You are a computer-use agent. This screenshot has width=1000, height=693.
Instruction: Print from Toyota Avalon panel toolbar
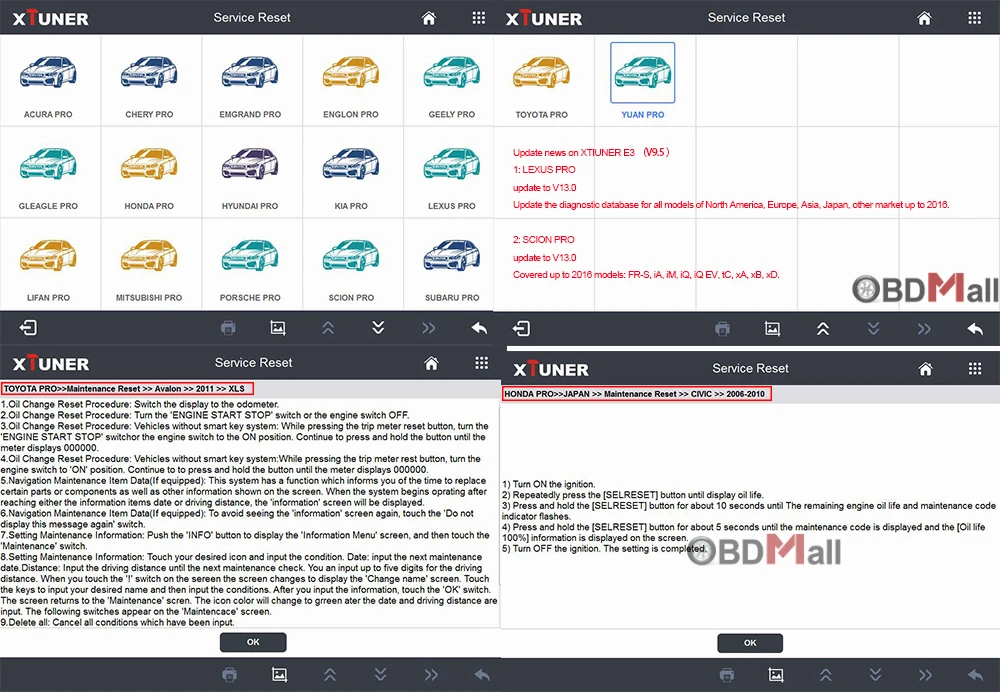click(x=230, y=675)
